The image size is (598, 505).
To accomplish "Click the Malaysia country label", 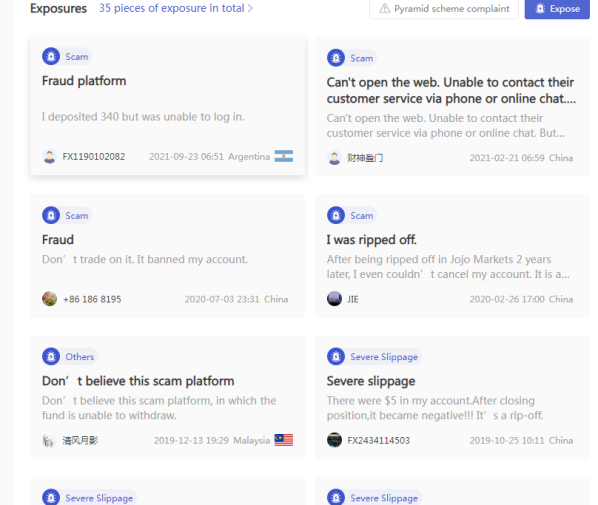I will (x=251, y=441).
